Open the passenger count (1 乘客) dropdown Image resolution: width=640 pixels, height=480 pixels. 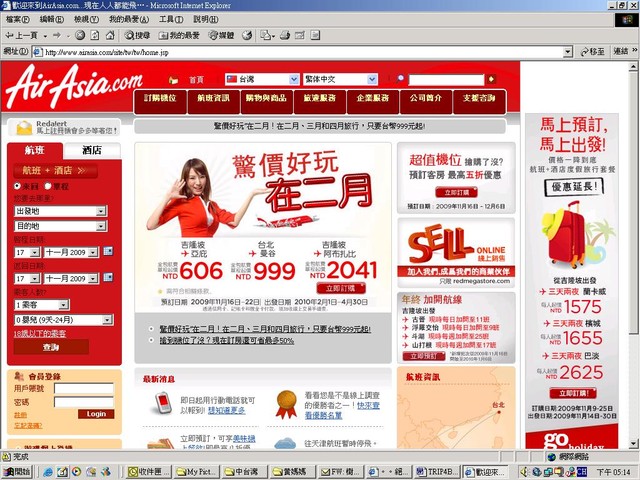pyautogui.click(x=42, y=305)
